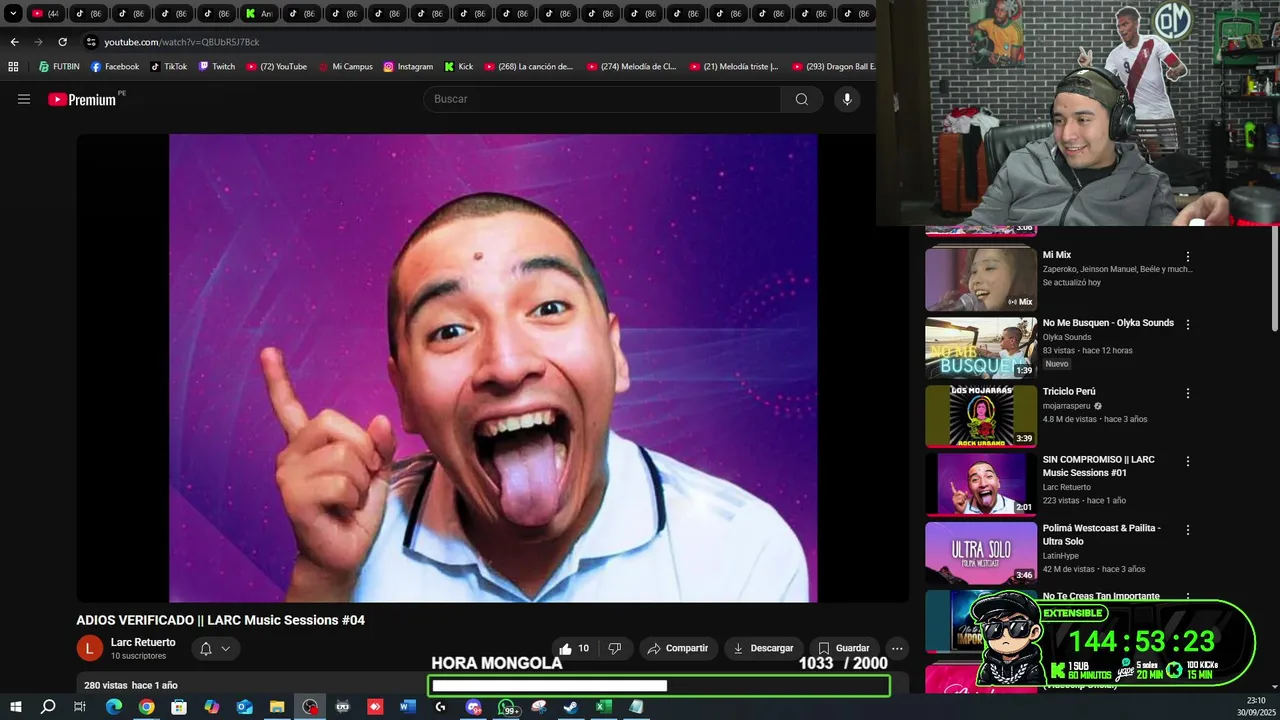This screenshot has width=1280, height=720.
Task: Click the Compartir share button
Action: tap(678, 648)
